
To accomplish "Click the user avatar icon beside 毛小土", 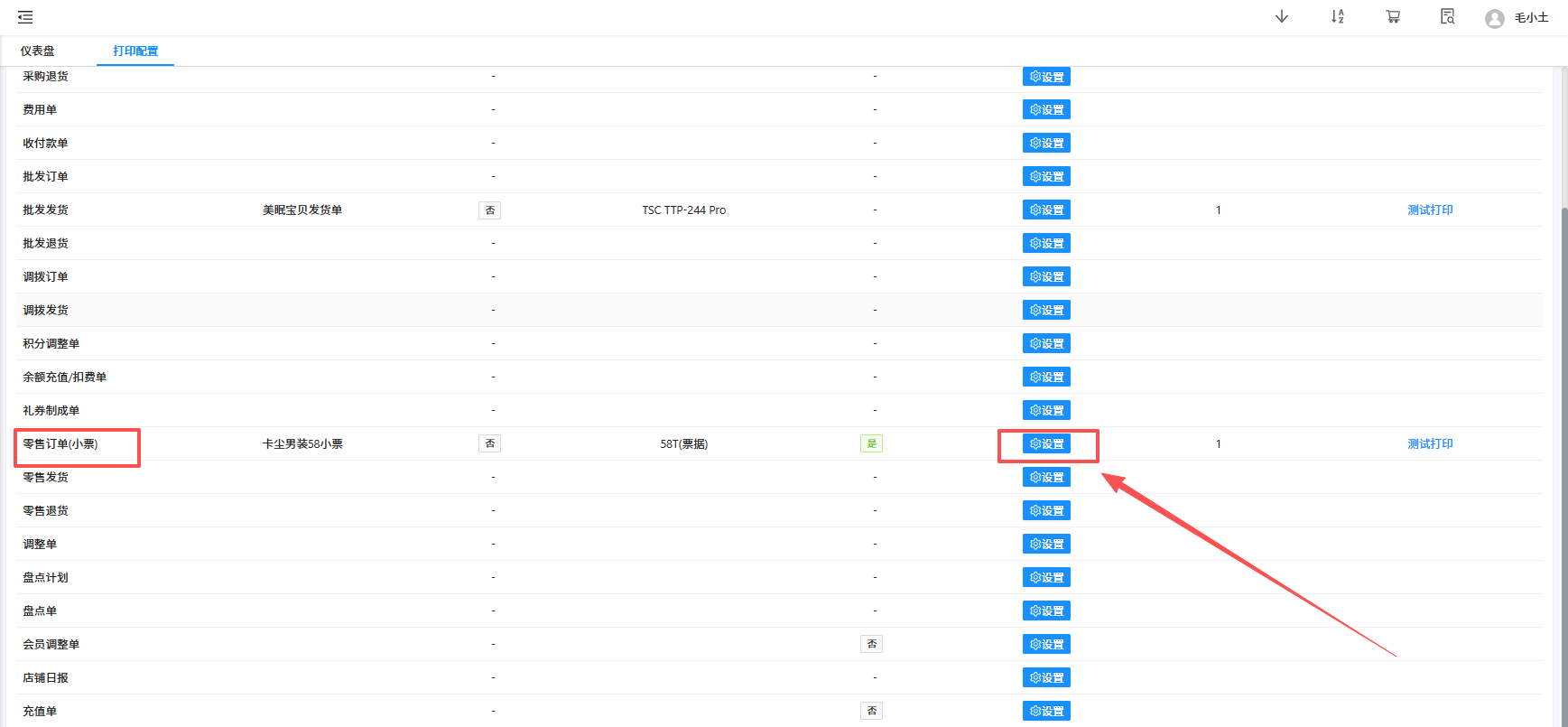I will click(x=1494, y=19).
